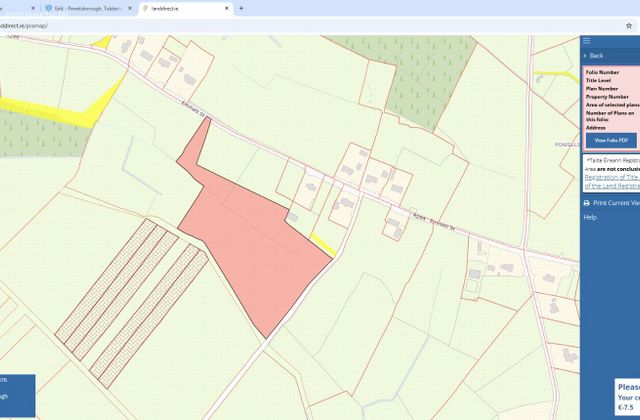Close the Edit Powelsborough tab
Image resolution: width=640 pixels, height=420 pixels.
tap(130, 8)
